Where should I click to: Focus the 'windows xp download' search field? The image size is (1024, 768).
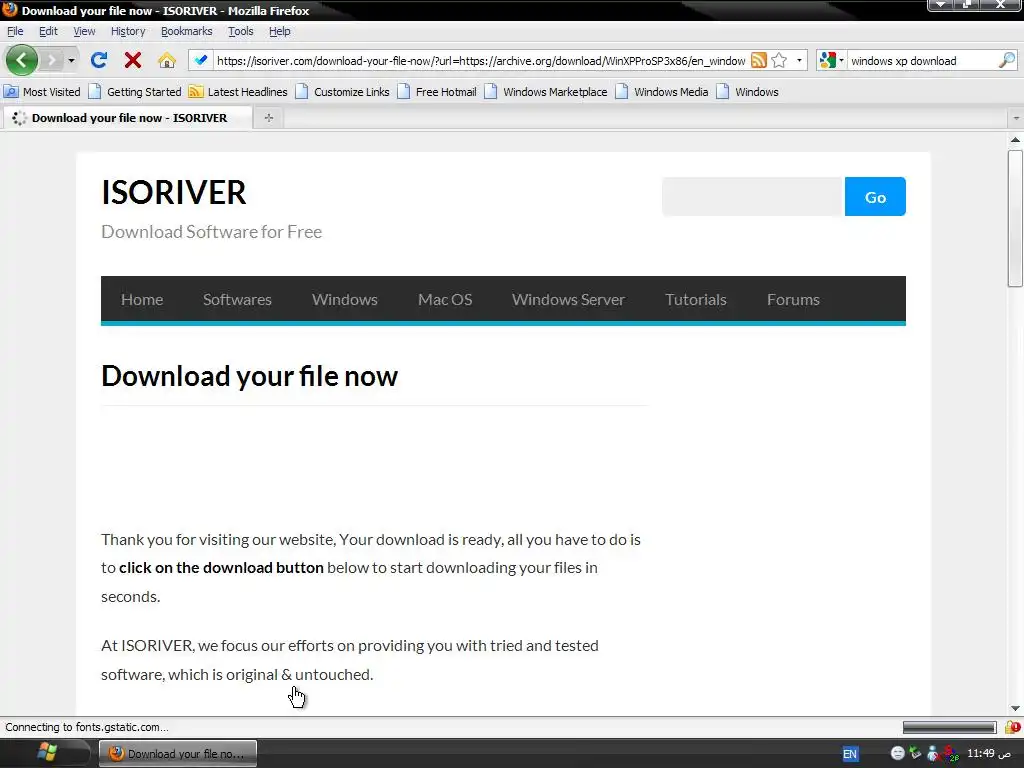[x=922, y=61]
